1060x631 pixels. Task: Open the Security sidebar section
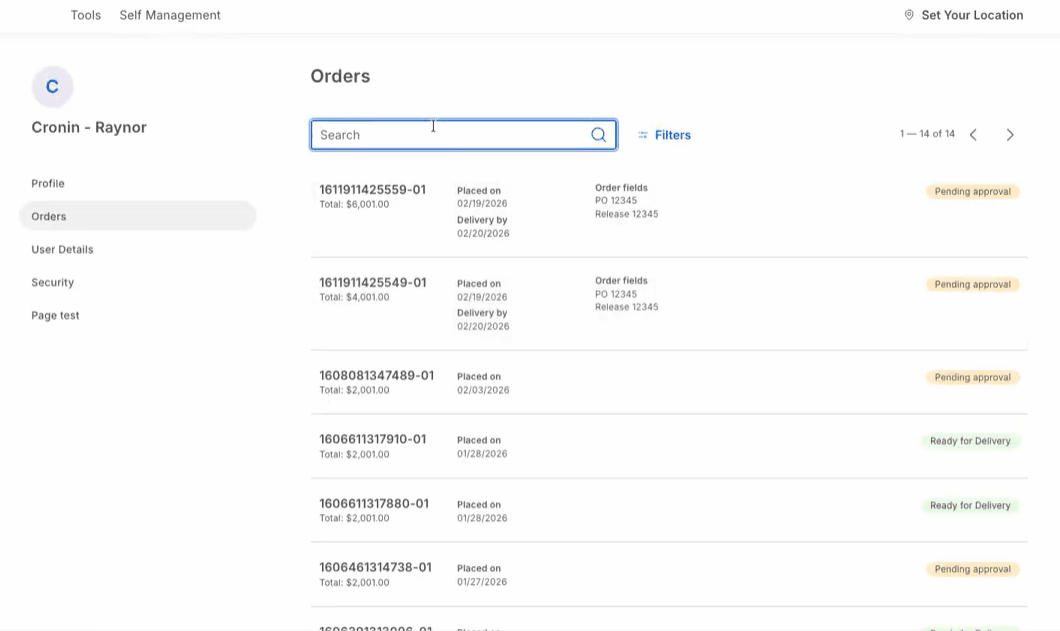coord(53,282)
